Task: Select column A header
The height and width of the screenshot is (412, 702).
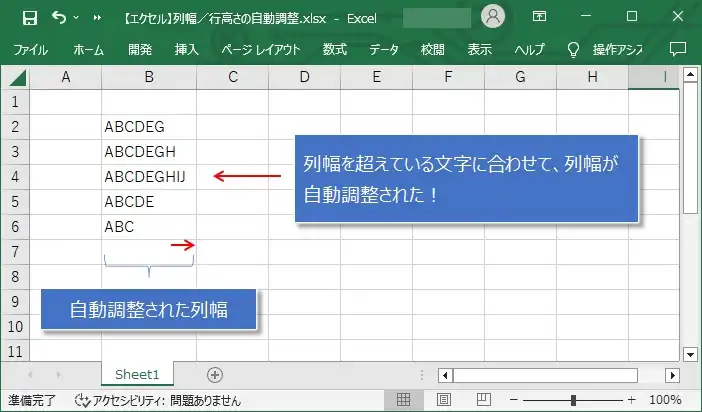Action: coord(66,77)
